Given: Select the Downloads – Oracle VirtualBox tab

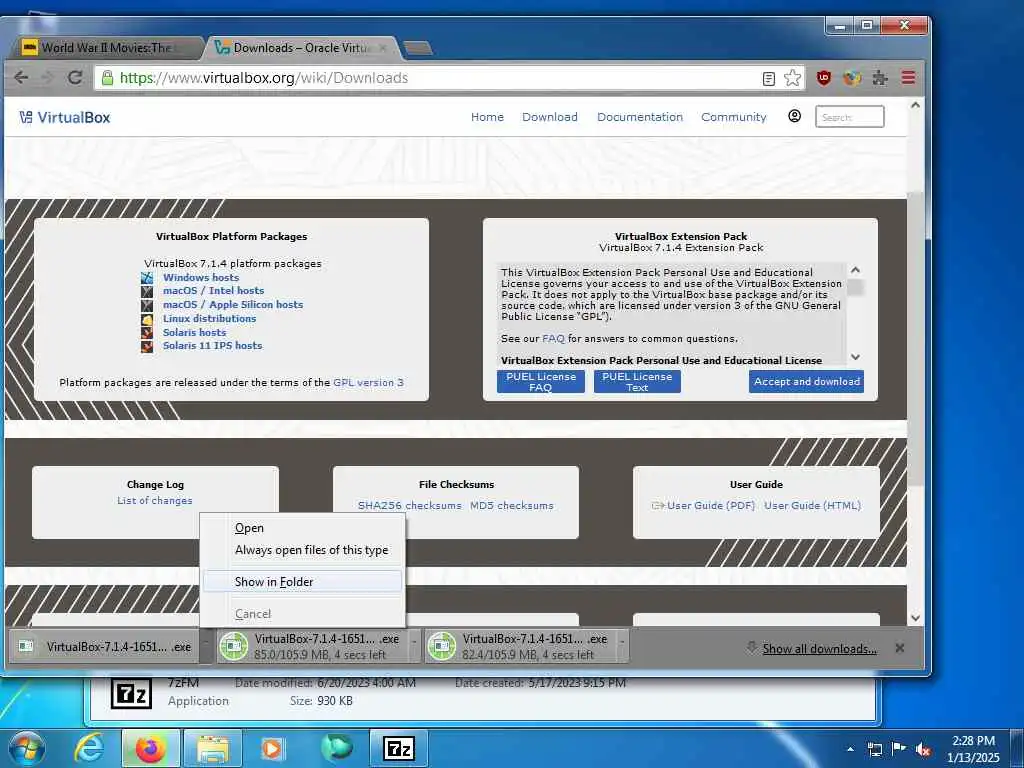Looking at the screenshot, I should coord(301,48).
